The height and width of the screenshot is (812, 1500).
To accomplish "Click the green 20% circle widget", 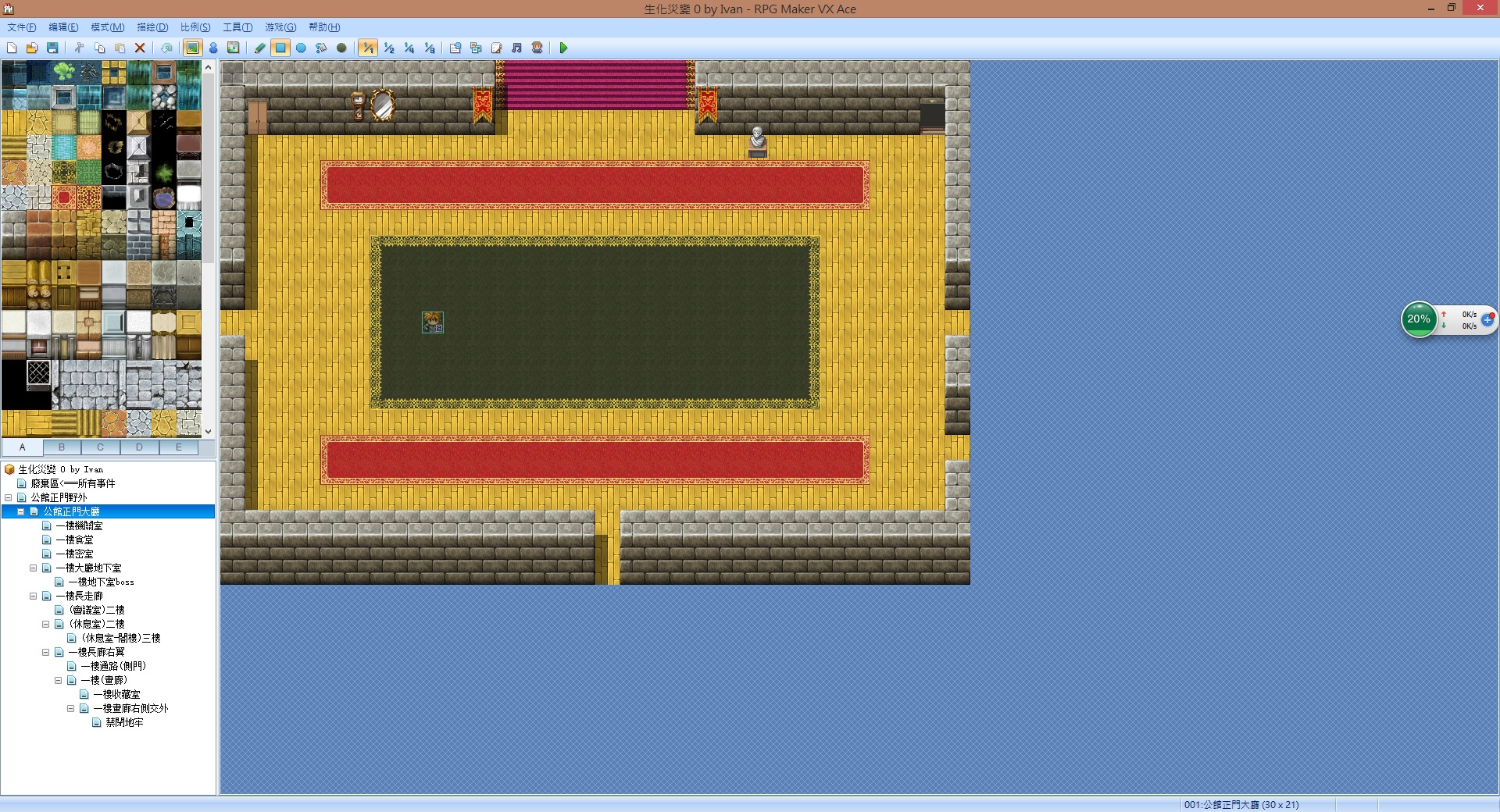I will 1419,319.
